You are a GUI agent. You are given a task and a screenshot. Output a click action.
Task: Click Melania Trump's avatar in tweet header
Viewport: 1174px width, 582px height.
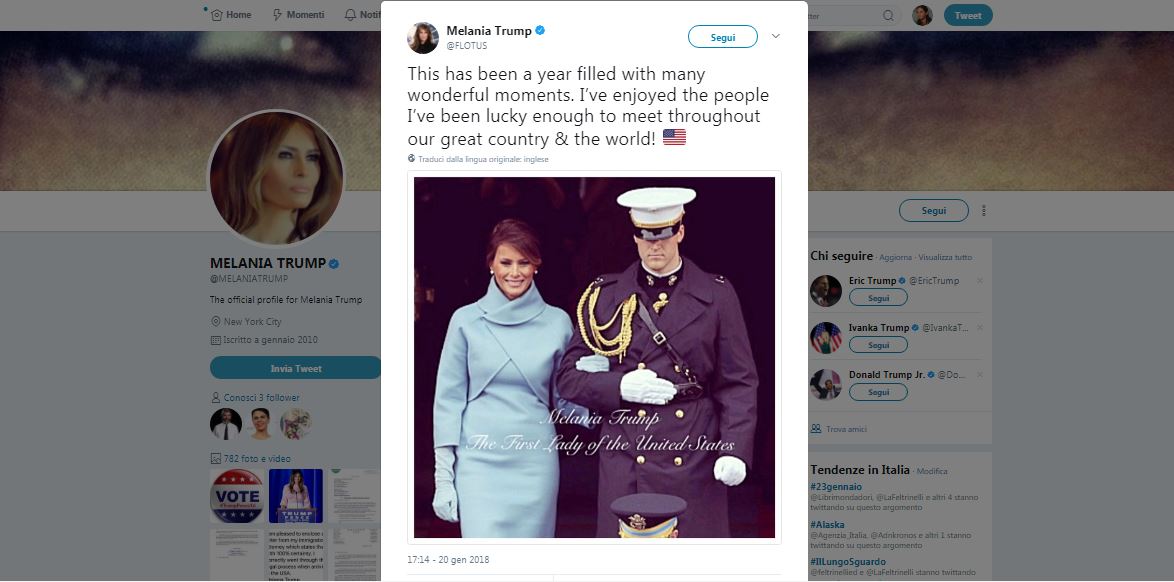(423, 37)
